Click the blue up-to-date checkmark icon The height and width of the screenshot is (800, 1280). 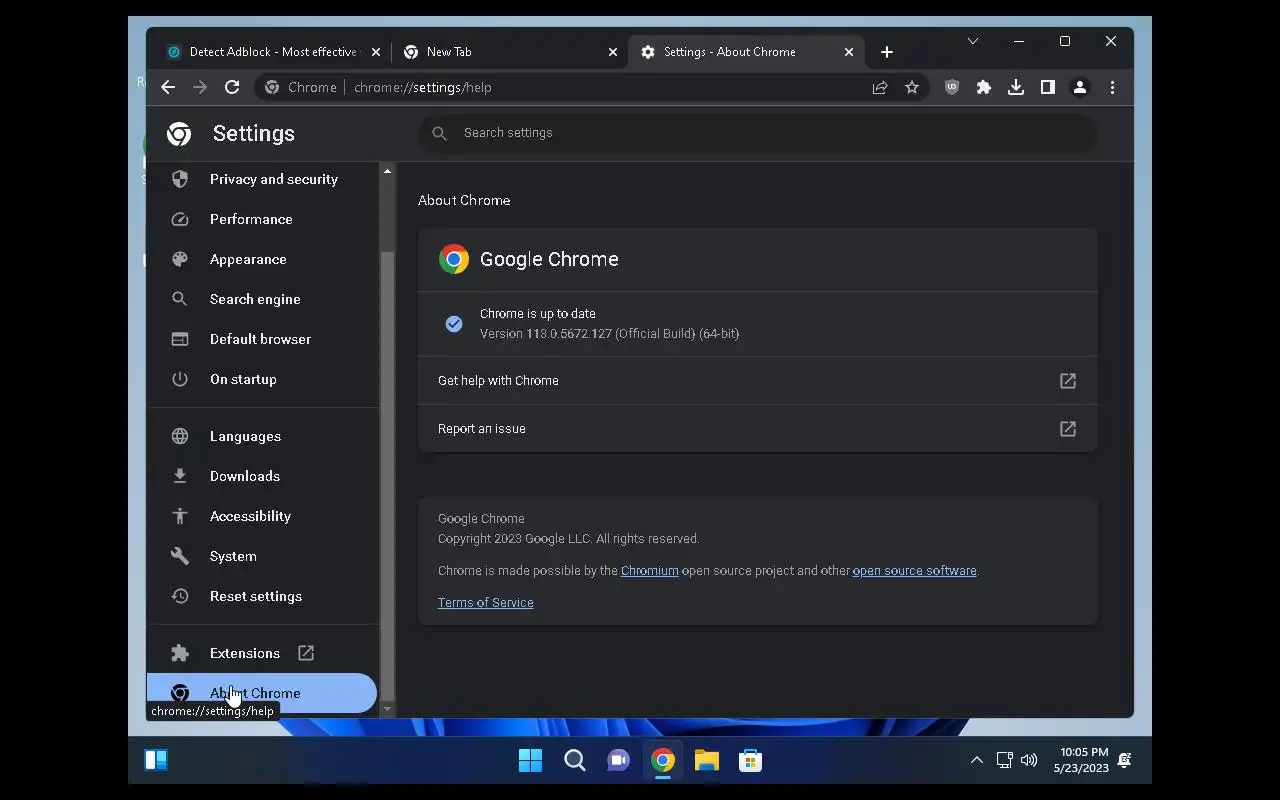coord(454,324)
